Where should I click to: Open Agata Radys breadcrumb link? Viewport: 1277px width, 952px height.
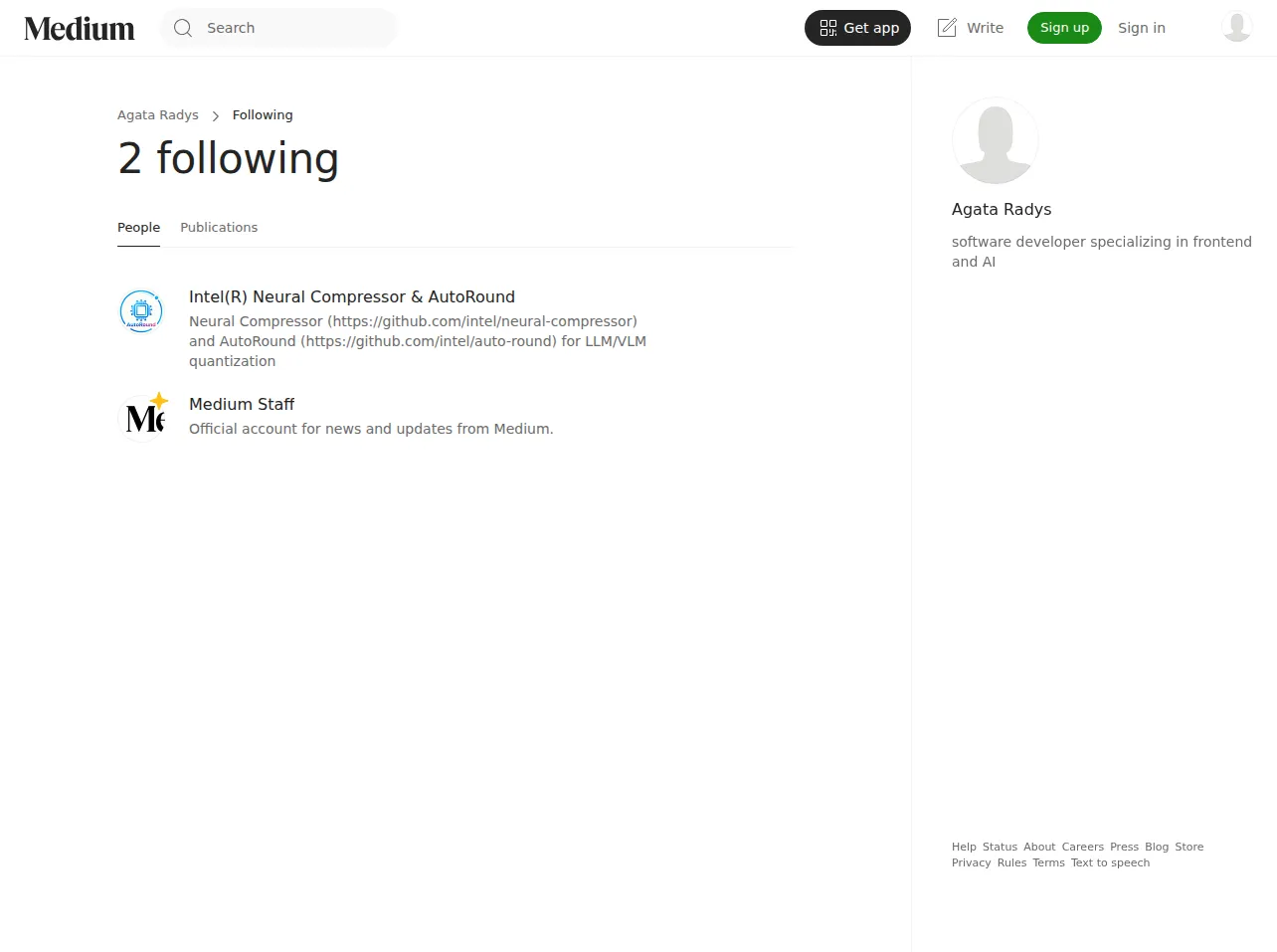[158, 114]
